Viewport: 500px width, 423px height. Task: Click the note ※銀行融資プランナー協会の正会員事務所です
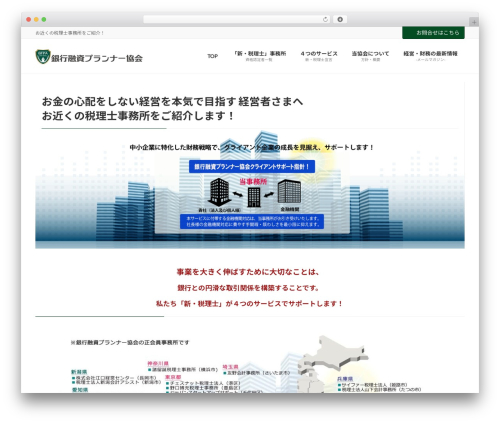(x=130, y=342)
